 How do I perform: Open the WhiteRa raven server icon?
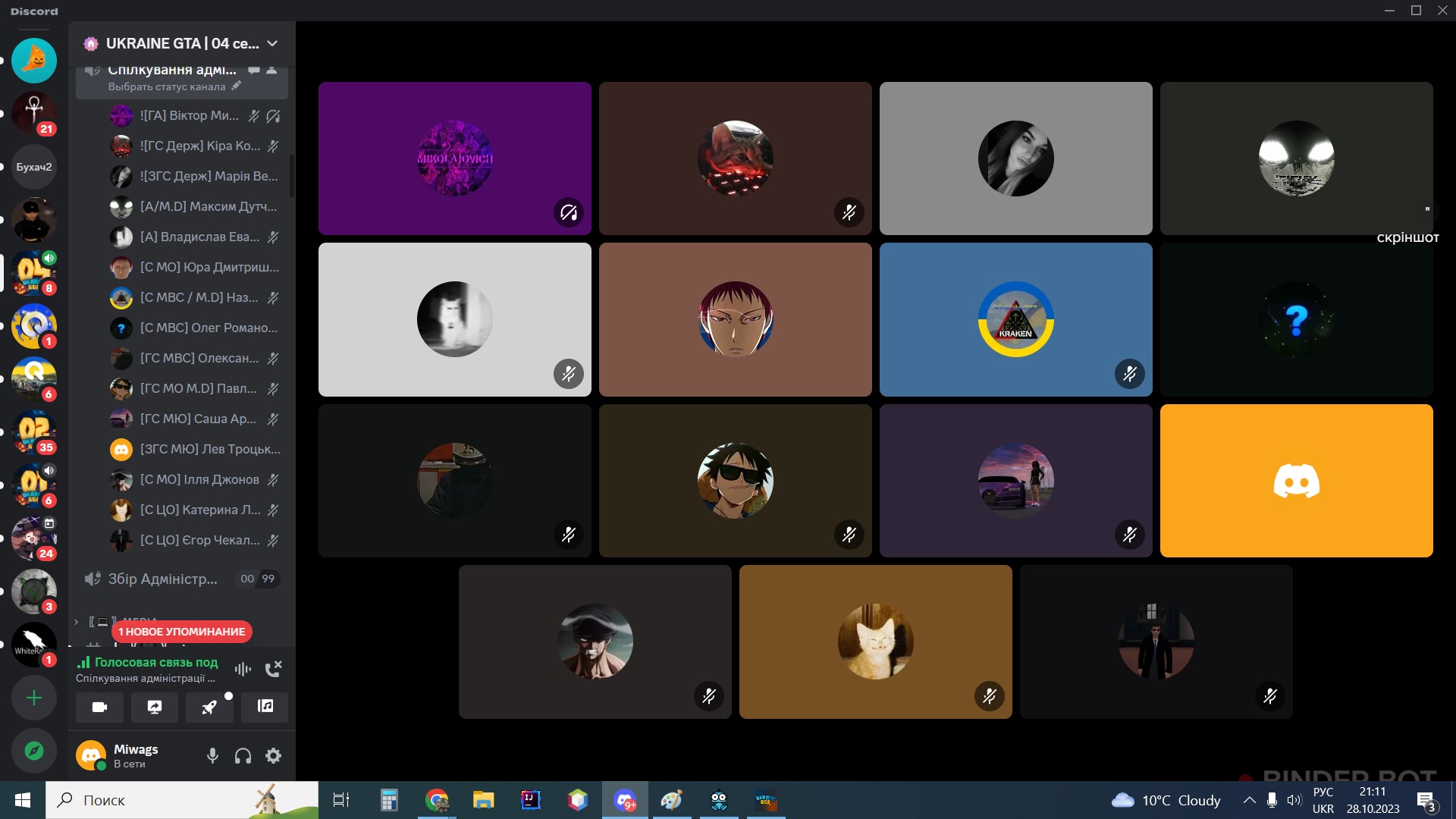[34, 645]
